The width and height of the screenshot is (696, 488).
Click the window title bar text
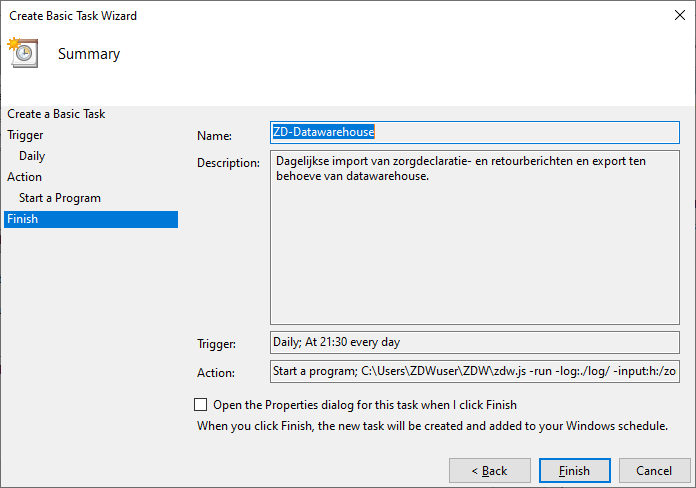[74, 16]
